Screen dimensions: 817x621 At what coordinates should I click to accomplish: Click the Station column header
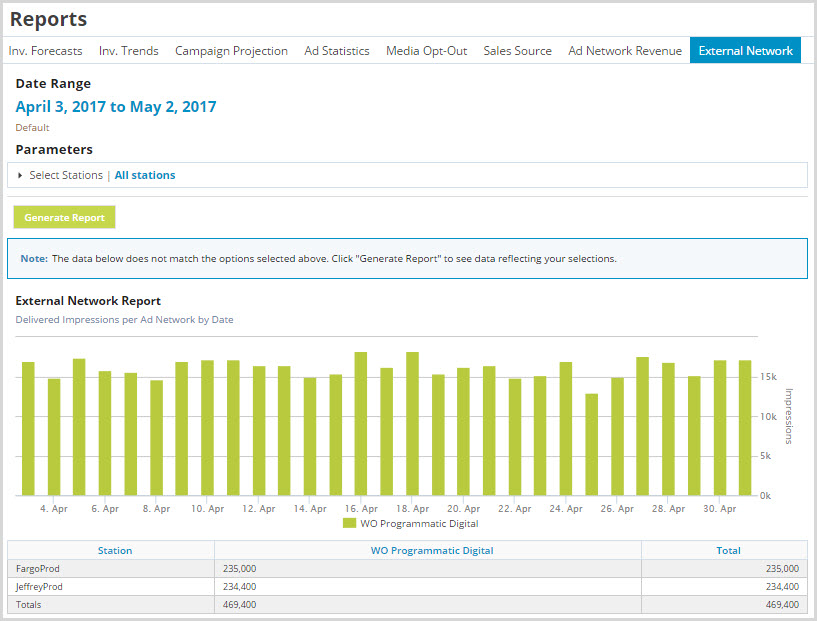(x=114, y=549)
